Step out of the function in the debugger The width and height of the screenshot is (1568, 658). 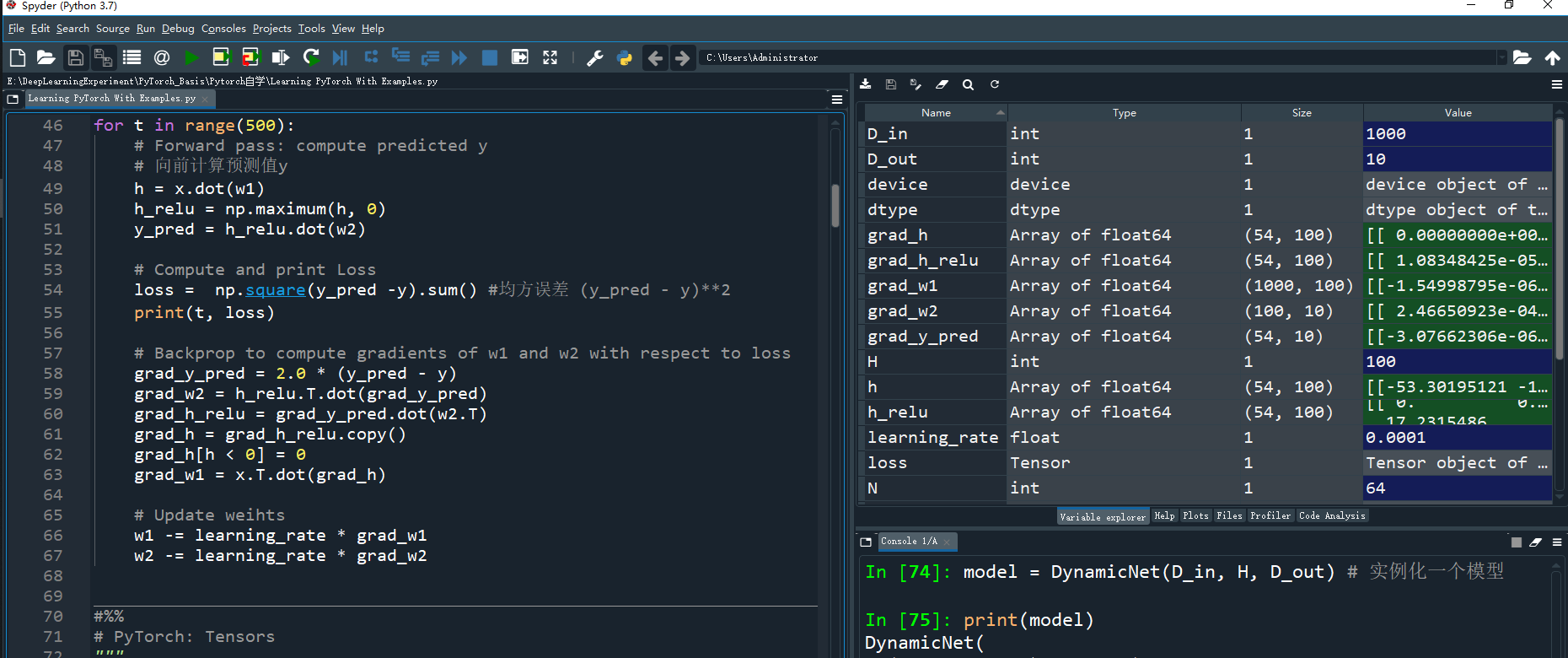click(430, 57)
